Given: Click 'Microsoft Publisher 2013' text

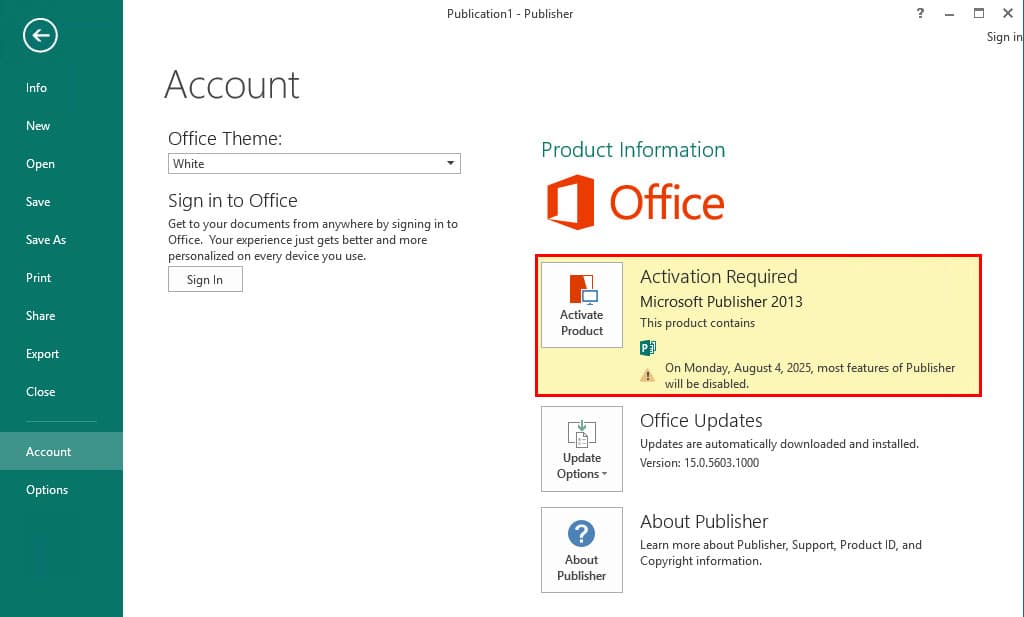Looking at the screenshot, I should coord(721,302).
